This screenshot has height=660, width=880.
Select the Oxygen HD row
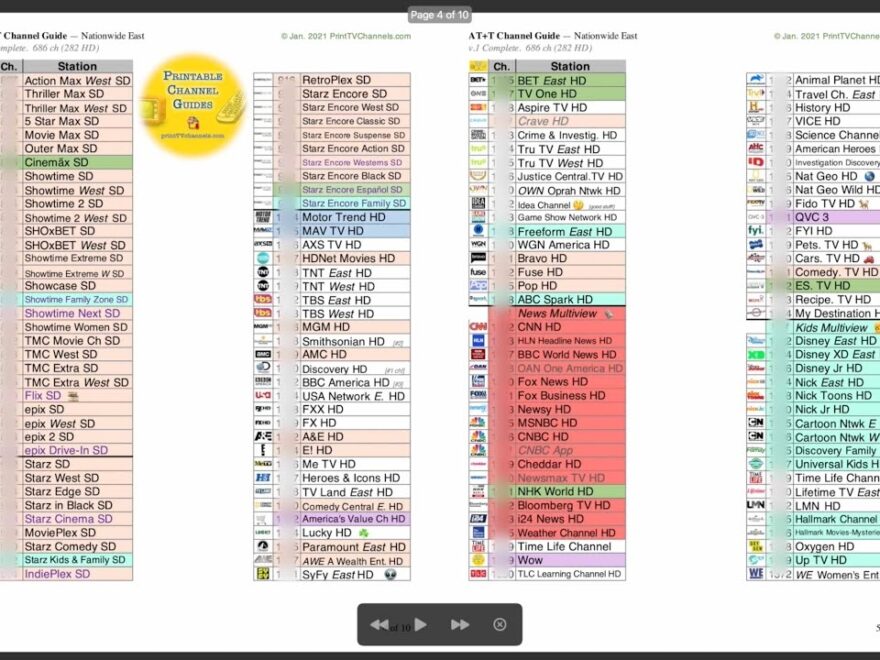pos(813,546)
